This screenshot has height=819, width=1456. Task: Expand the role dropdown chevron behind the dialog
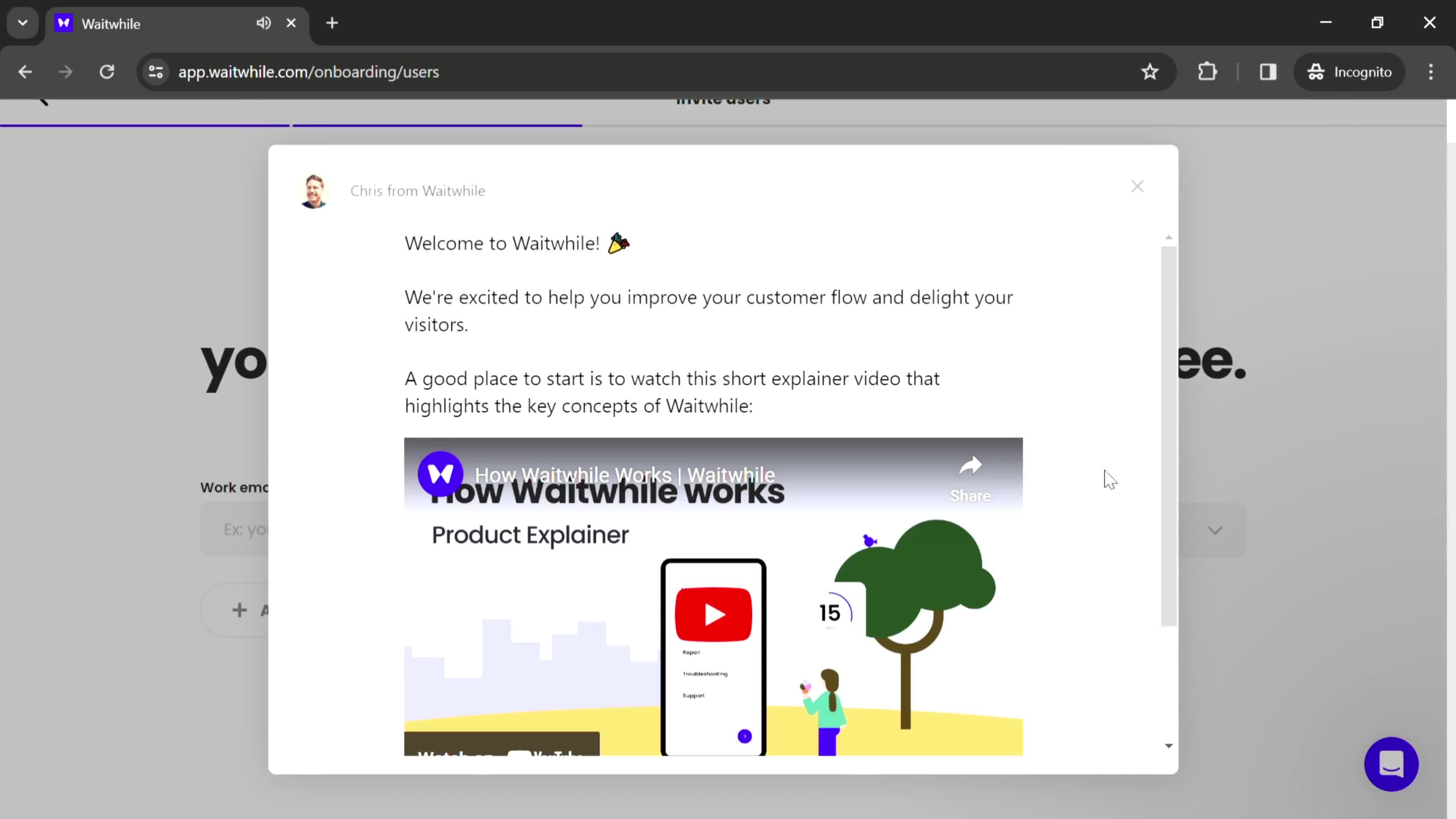pos(1215,530)
